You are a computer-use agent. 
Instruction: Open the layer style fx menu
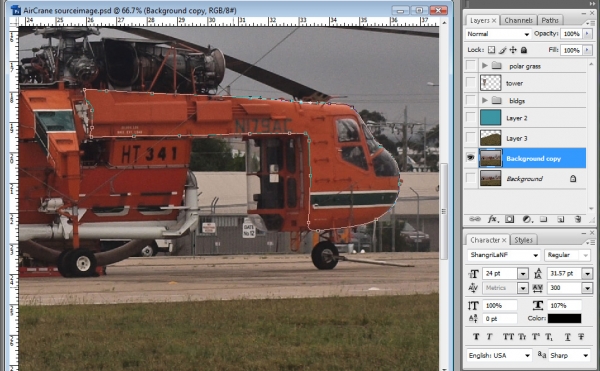(x=492, y=219)
